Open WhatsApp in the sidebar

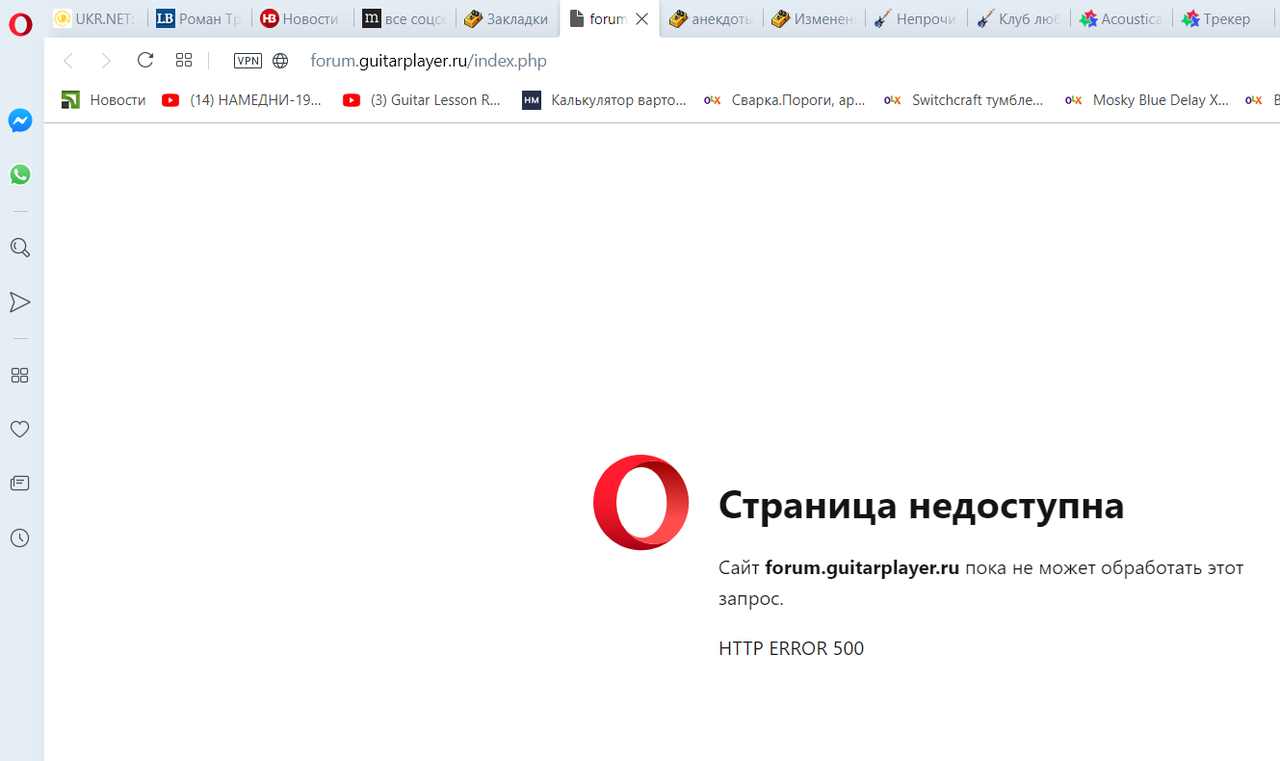click(x=20, y=175)
